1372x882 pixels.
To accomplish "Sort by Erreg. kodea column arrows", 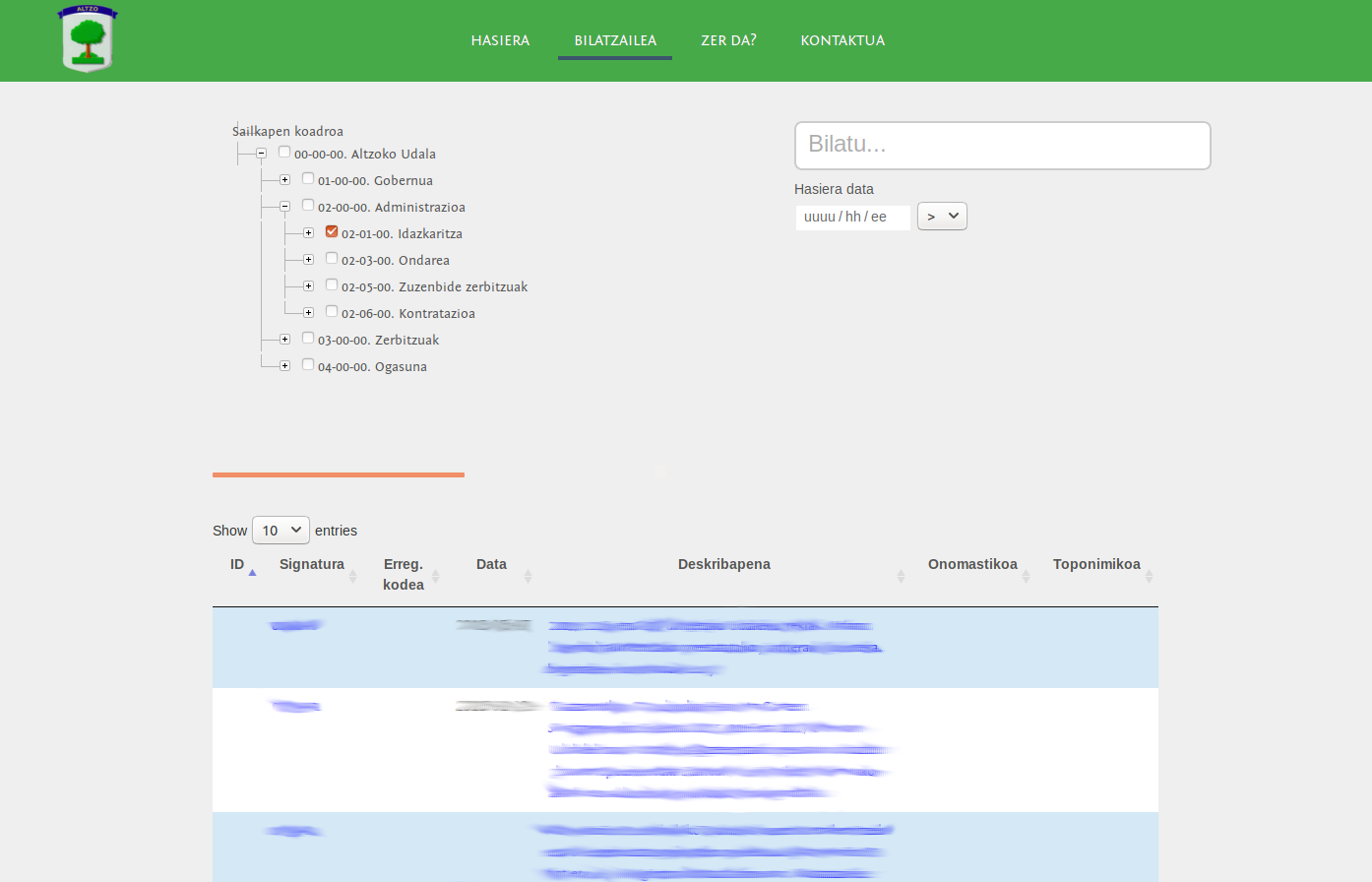I will click(x=435, y=576).
